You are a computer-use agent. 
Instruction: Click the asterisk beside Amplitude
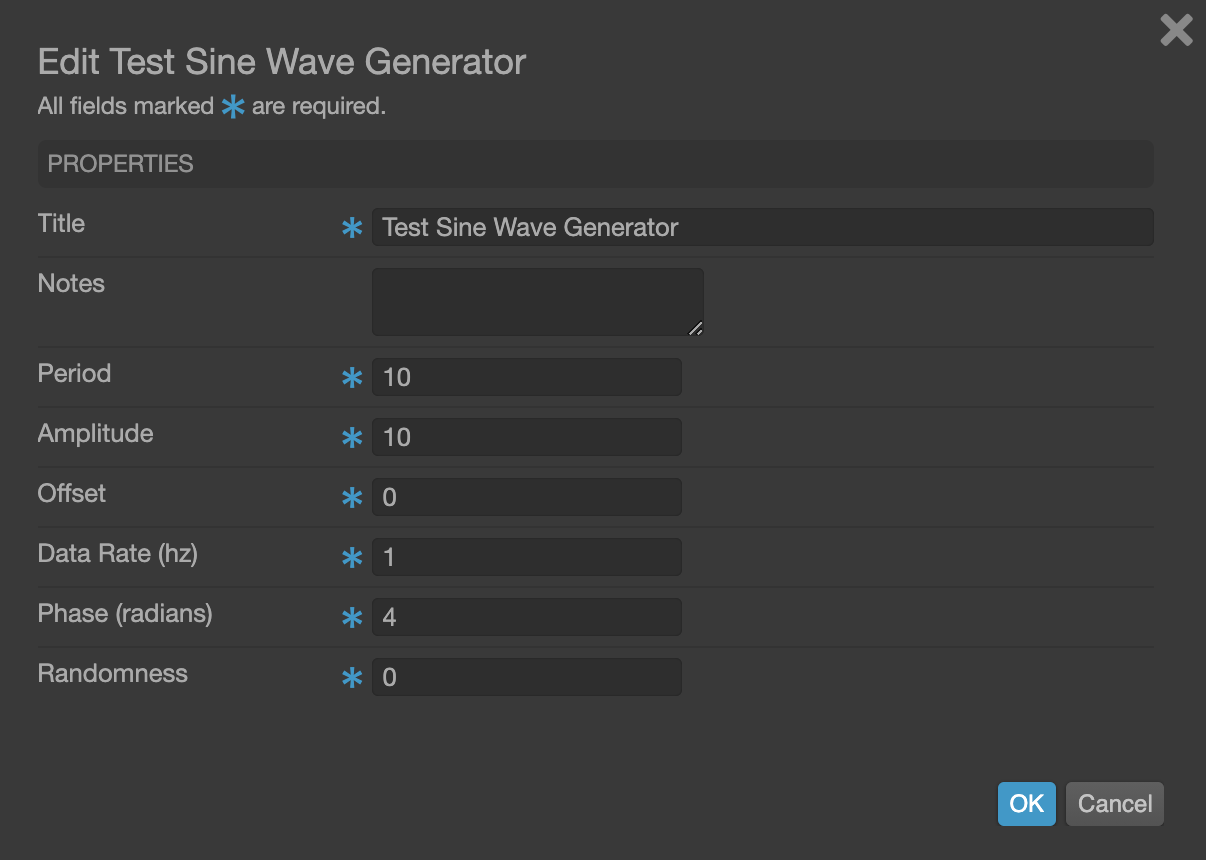352,439
